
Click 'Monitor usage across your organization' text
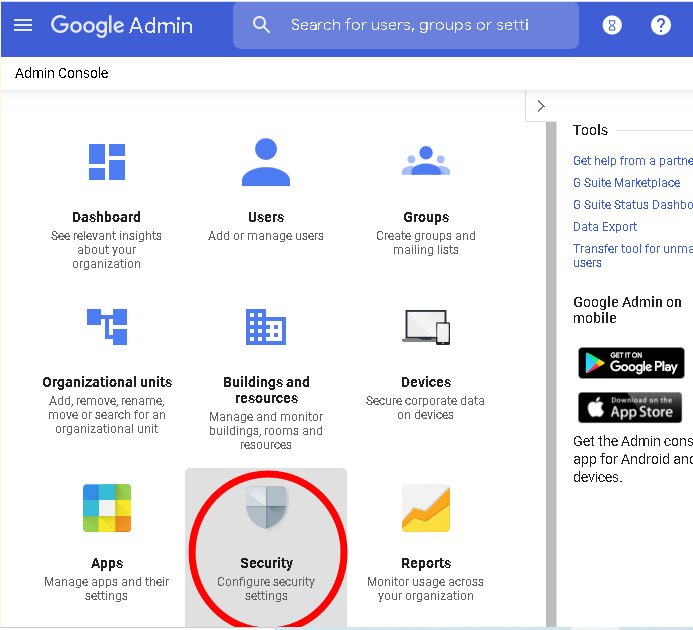tap(425, 588)
